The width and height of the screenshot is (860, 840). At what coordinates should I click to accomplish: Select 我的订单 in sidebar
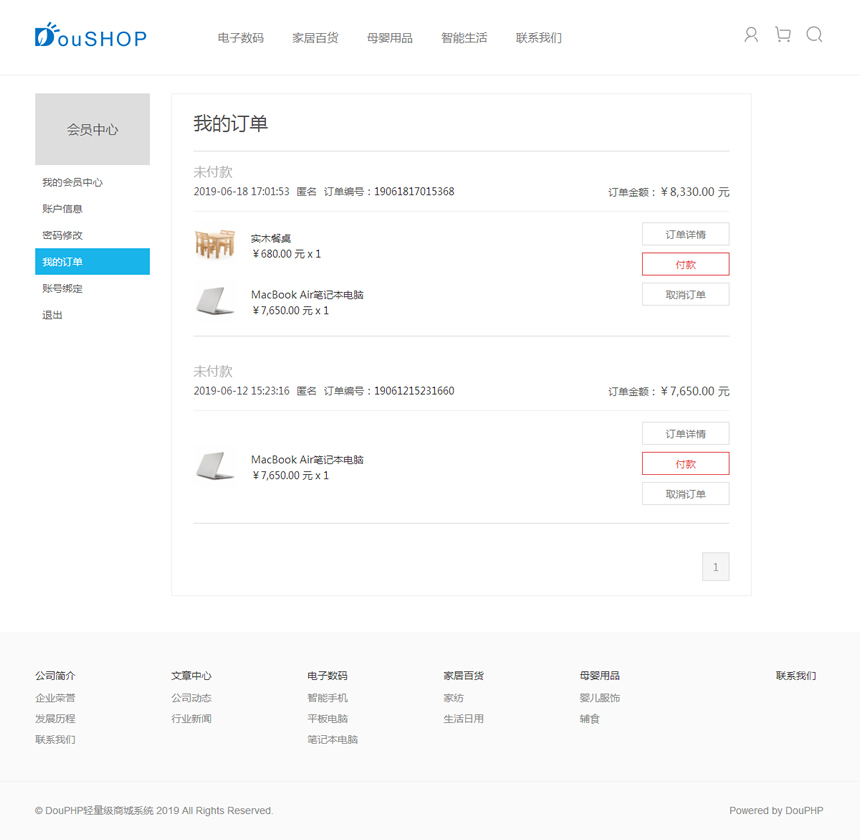(x=92, y=262)
